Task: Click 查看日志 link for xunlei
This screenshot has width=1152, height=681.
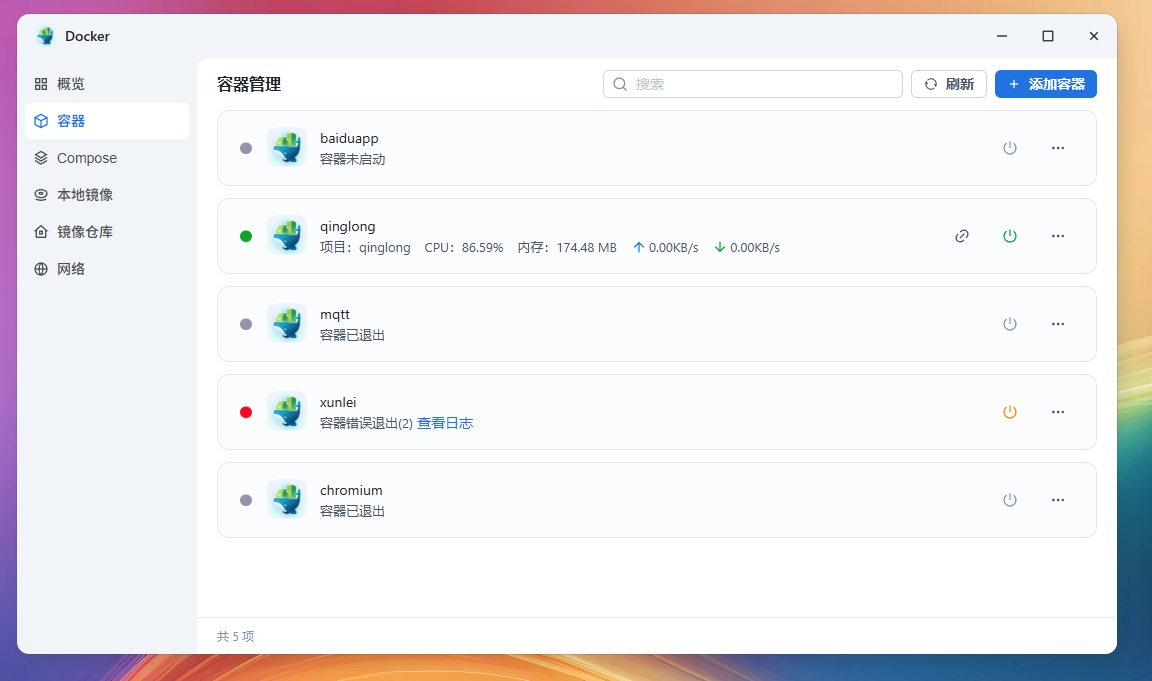Action: [445, 423]
